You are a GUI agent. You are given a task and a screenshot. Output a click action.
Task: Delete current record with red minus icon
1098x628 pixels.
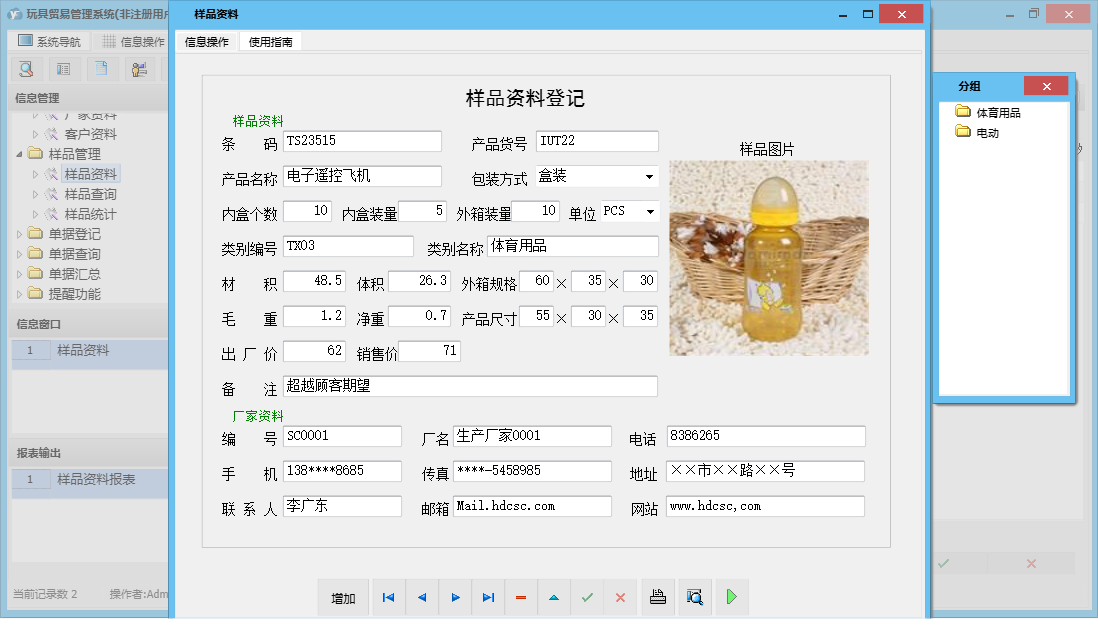point(521,597)
